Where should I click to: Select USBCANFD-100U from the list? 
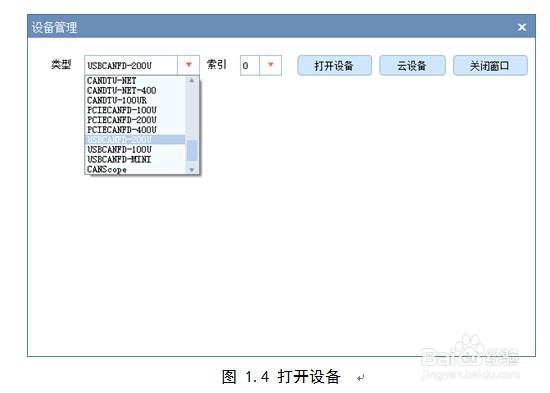coord(135,149)
